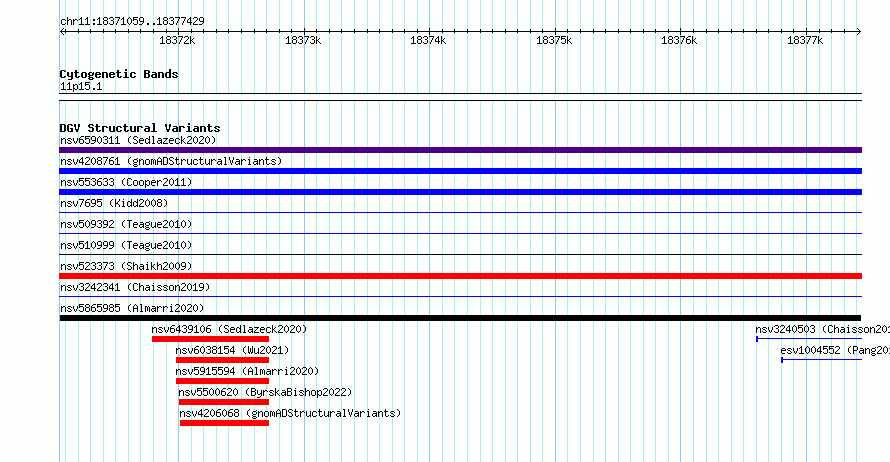Screen dimensions: 890x462
Task: Select the thin blue nsv3240503 variant line
Action: 809,339
